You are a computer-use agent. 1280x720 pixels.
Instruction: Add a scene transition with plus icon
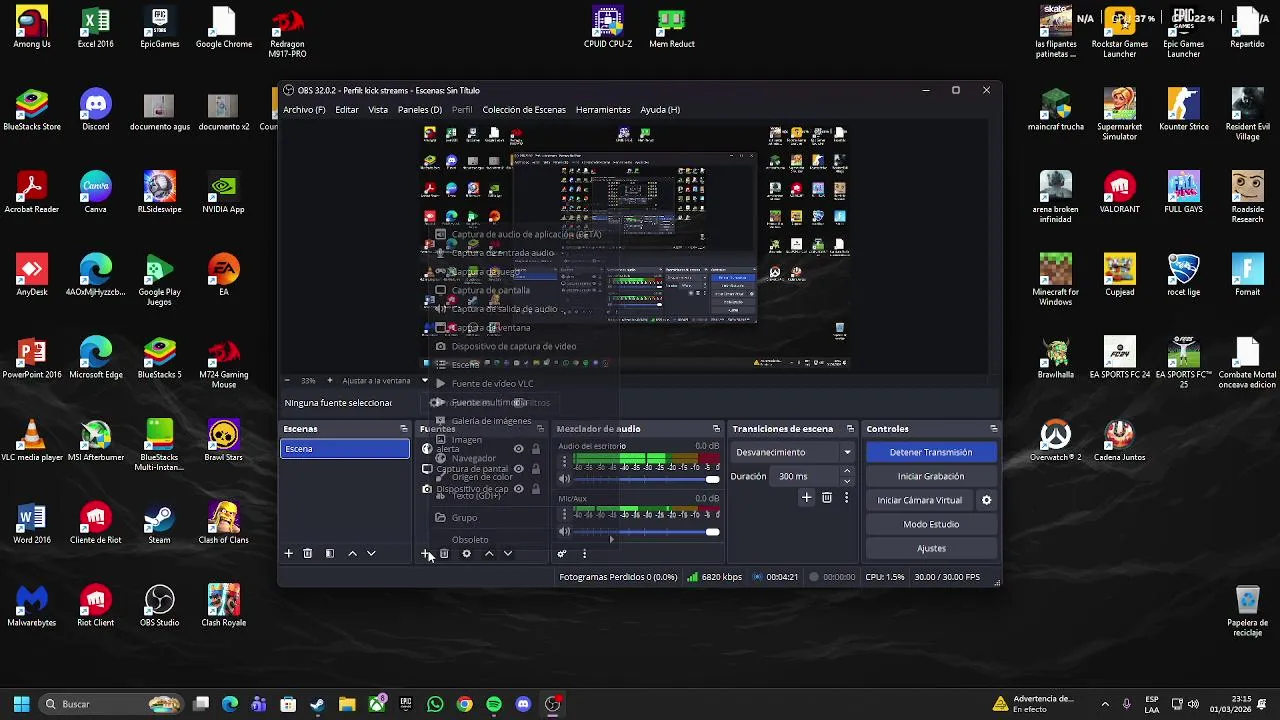point(807,497)
